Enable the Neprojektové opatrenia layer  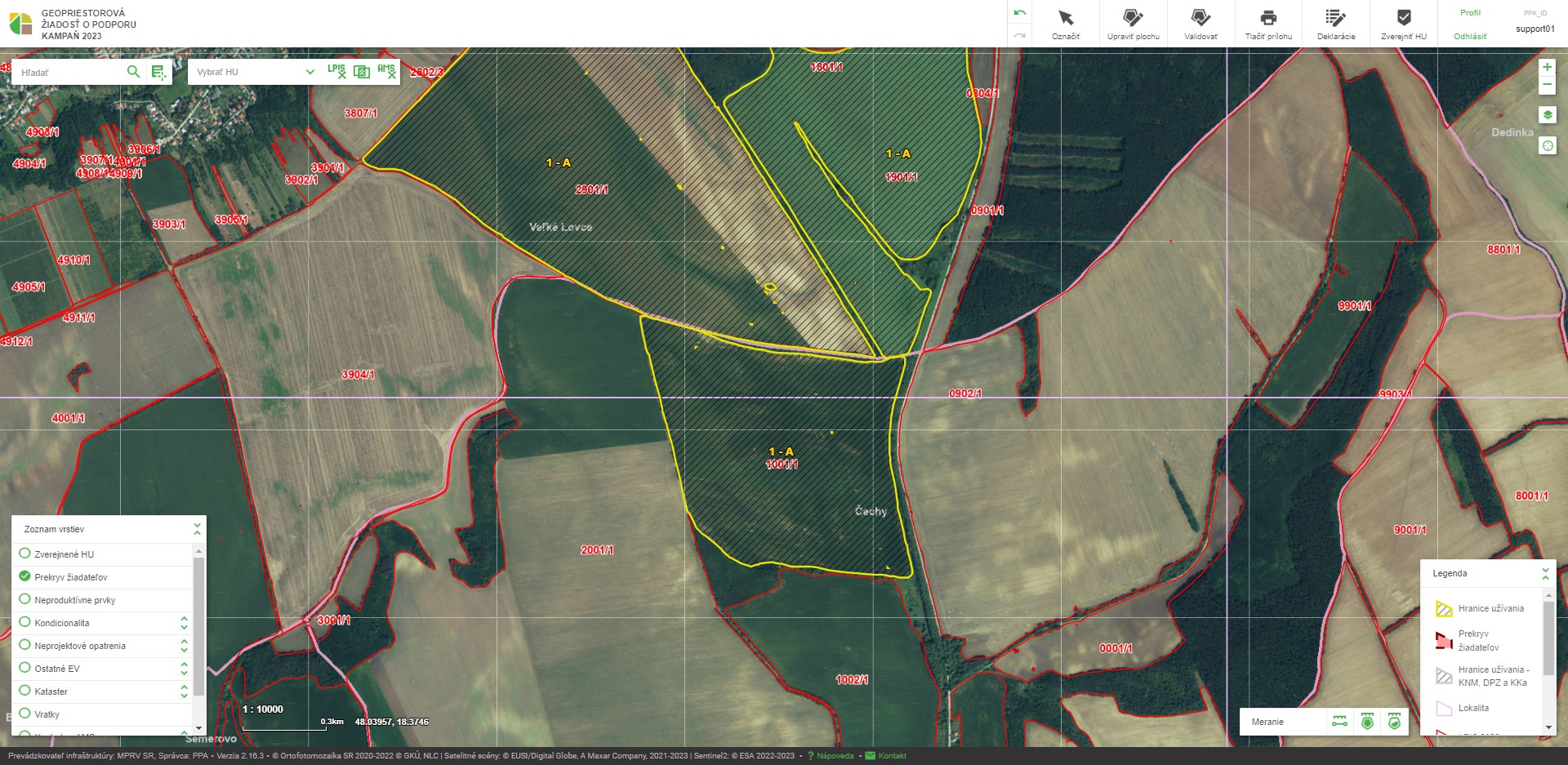point(24,645)
